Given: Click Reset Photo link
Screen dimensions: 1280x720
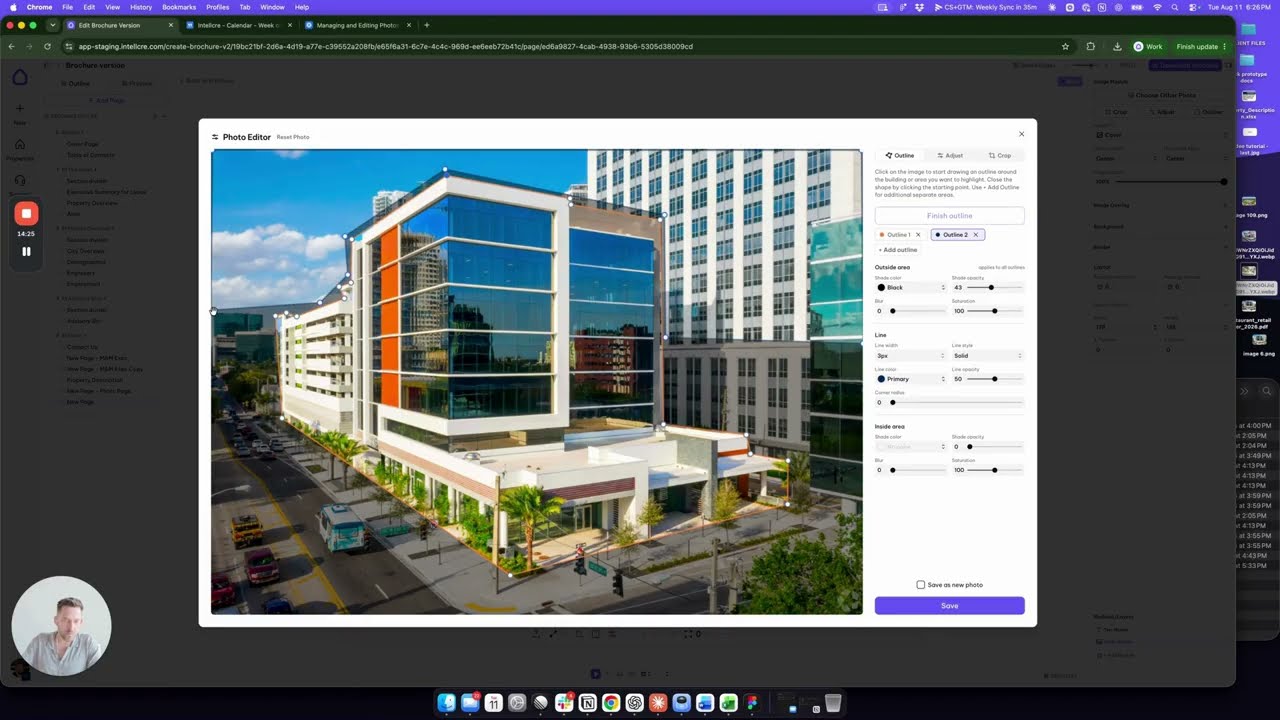Looking at the screenshot, I should (293, 137).
